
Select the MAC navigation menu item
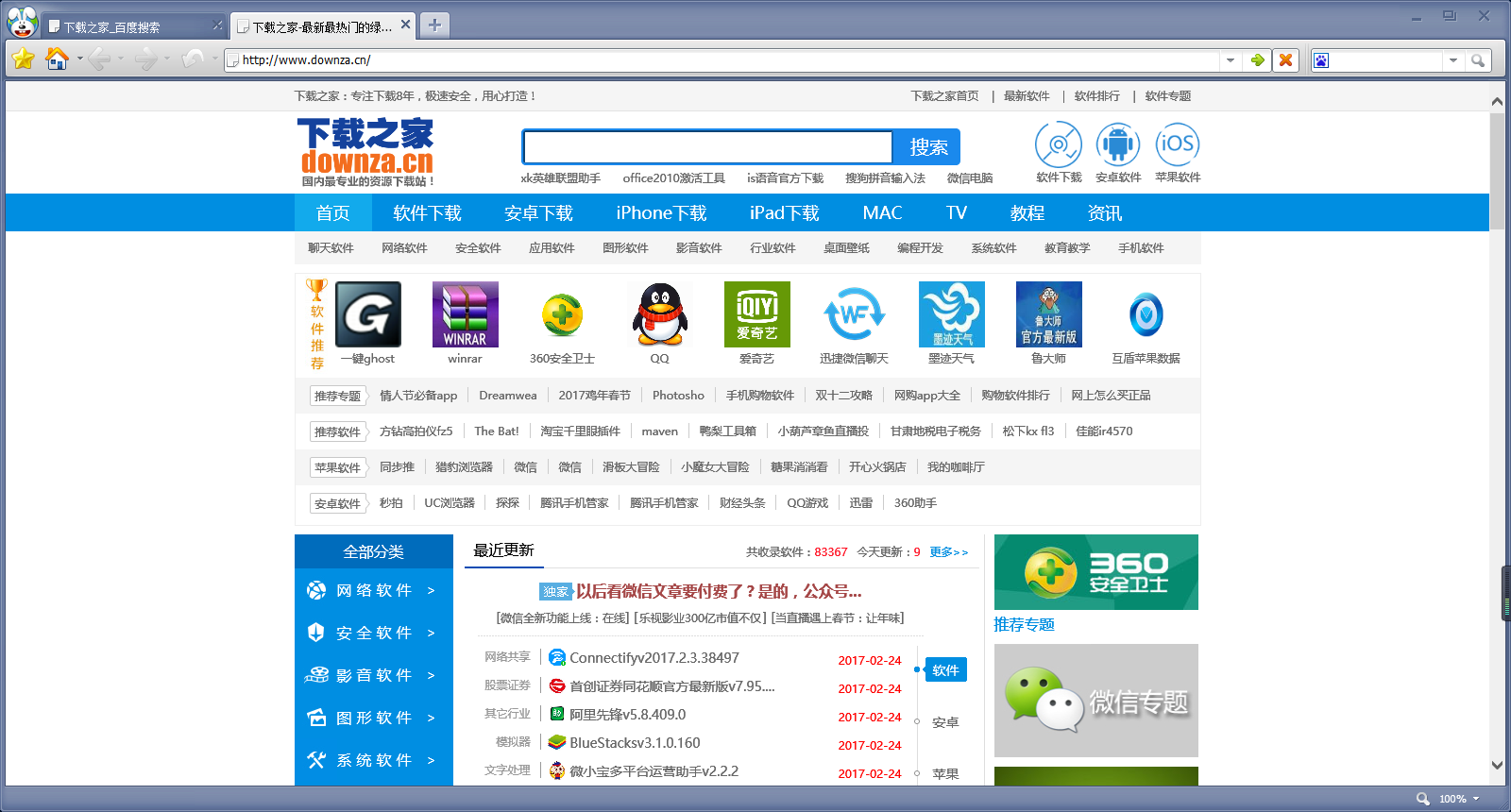(882, 213)
